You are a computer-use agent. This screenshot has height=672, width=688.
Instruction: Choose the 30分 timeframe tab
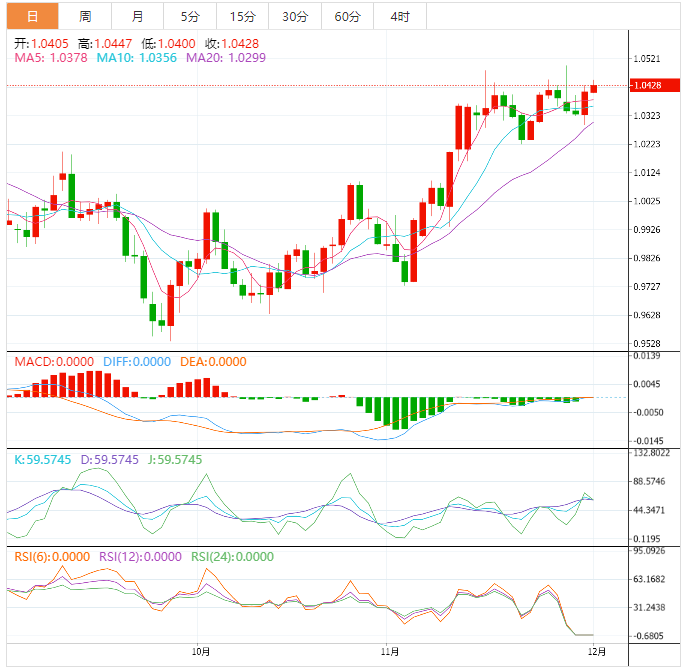pyautogui.click(x=295, y=16)
